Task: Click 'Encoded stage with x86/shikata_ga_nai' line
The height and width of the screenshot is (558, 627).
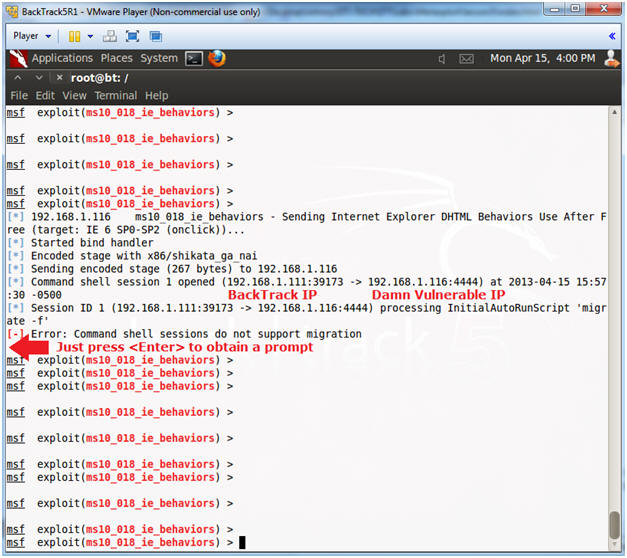Action: coord(132,256)
